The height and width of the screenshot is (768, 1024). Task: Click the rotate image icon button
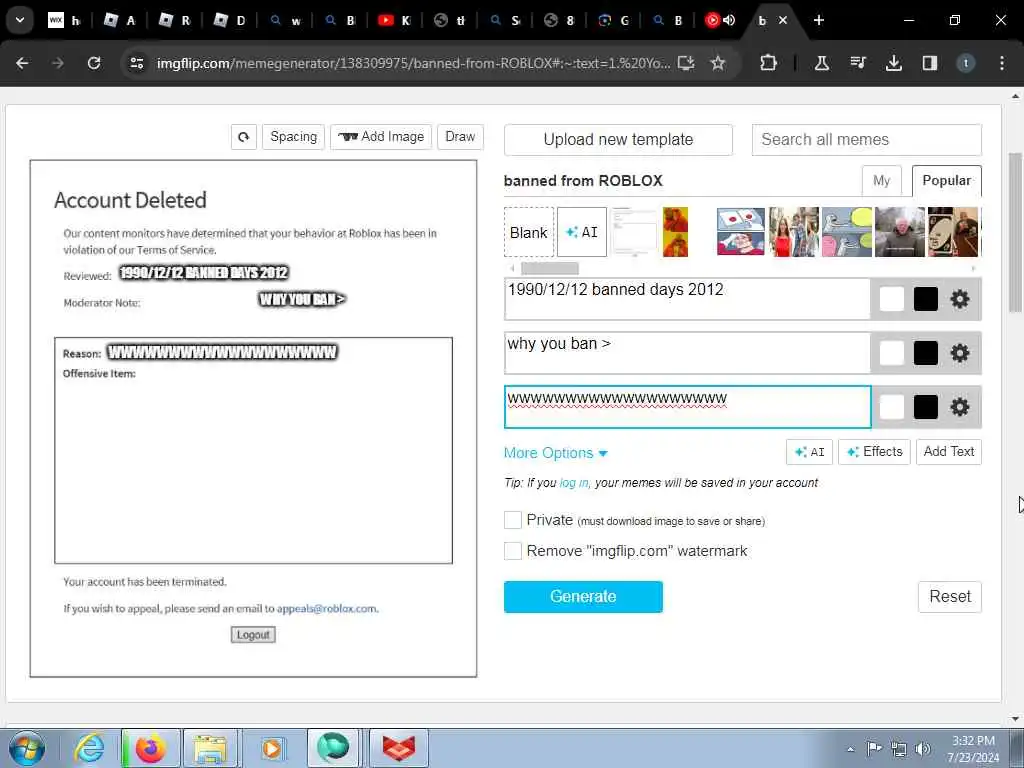point(244,137)
